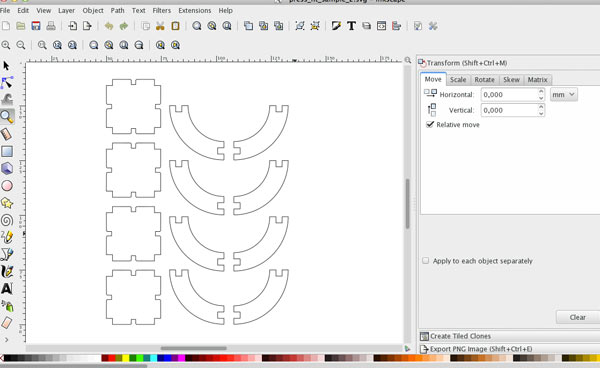Viewport: 600px width, 368px height.
Task: Select the Star polygon tool
Action: 7,203
